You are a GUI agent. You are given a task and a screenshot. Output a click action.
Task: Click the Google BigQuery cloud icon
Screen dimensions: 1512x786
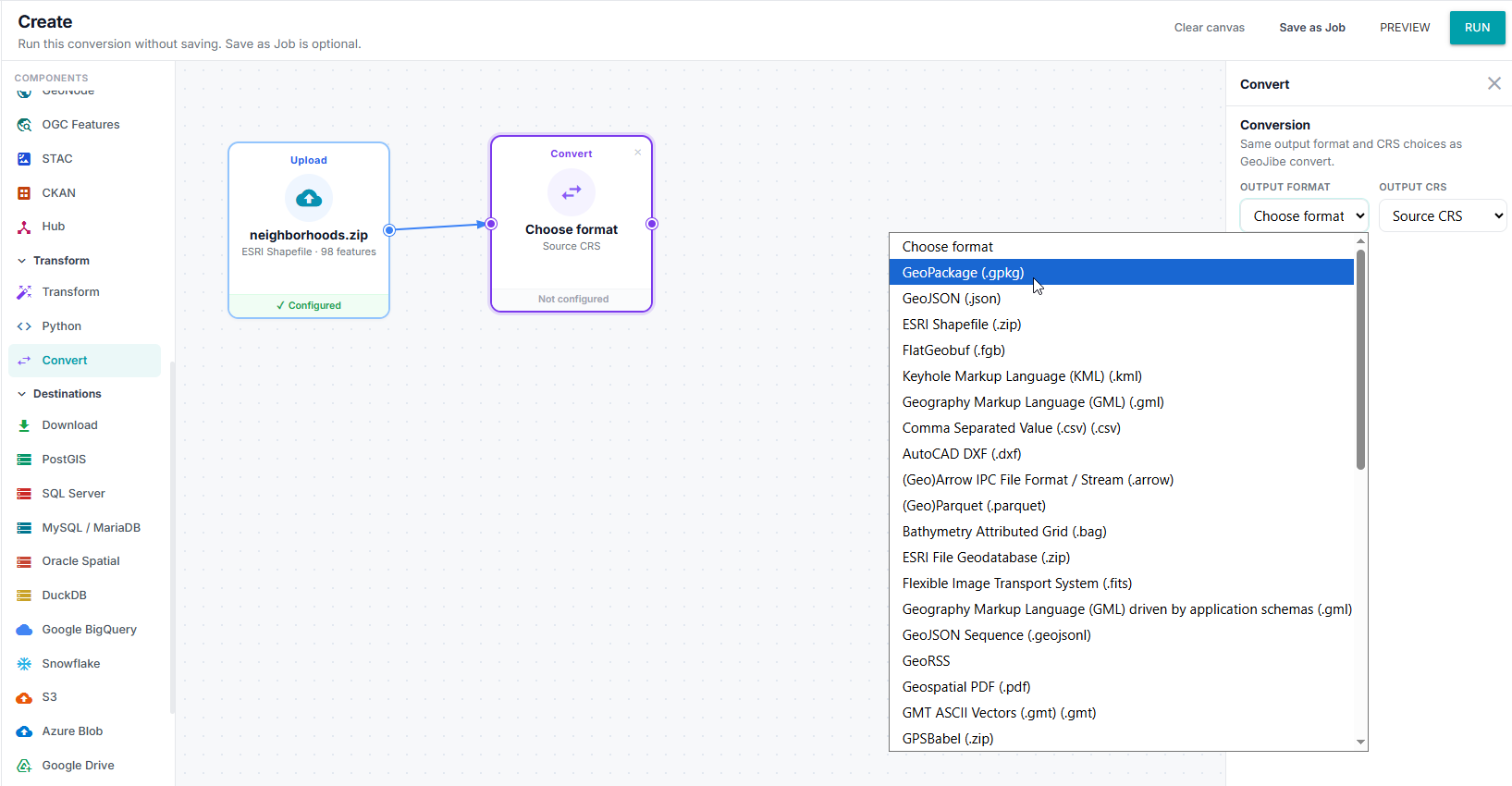point(24,630)
